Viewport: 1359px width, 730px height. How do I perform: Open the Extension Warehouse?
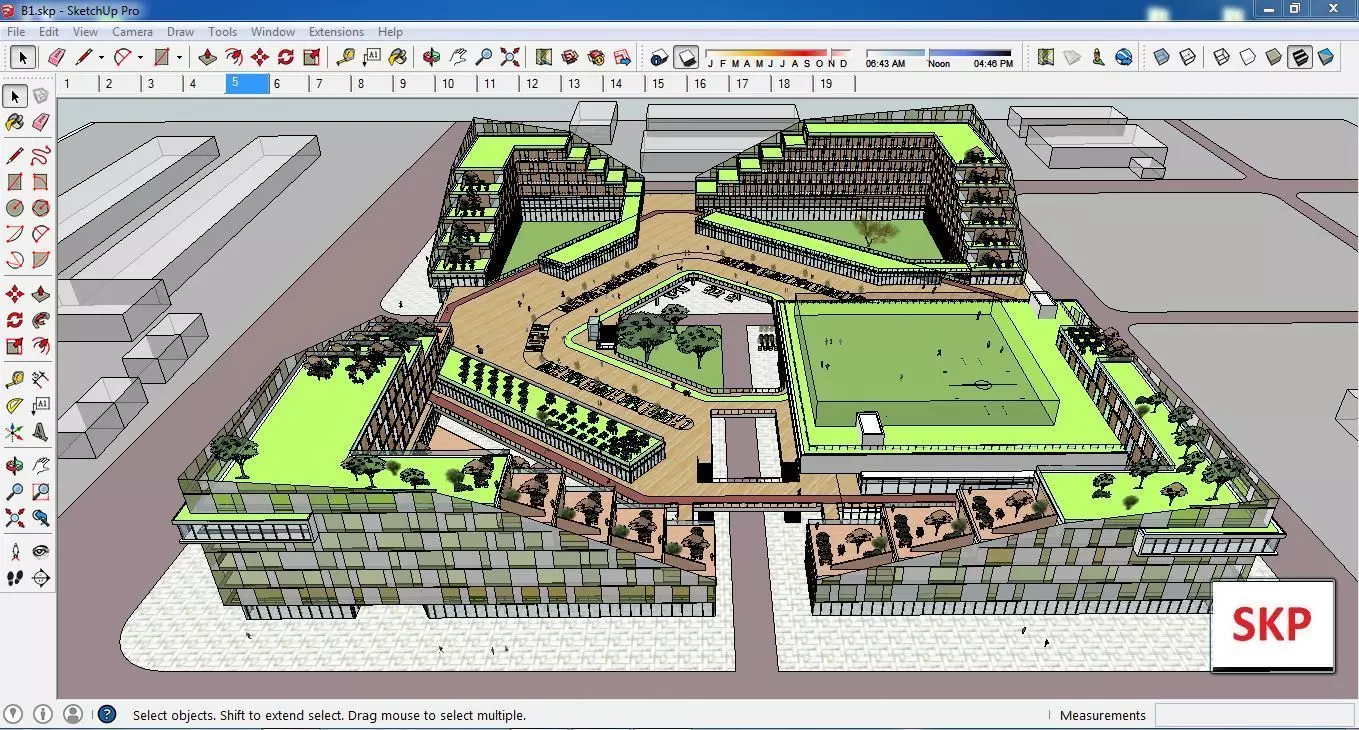pyautogui.click(x=596, y=57)
